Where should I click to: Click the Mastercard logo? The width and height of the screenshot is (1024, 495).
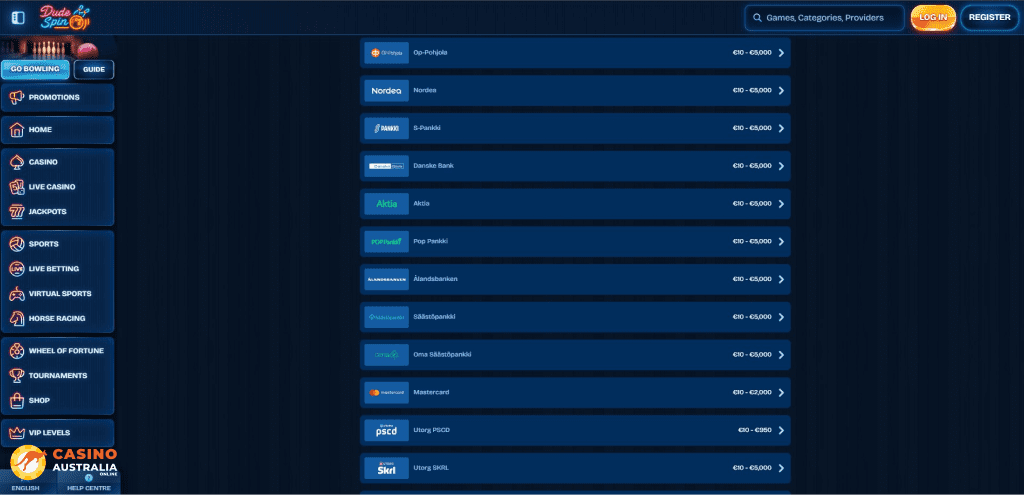[387, 392]
